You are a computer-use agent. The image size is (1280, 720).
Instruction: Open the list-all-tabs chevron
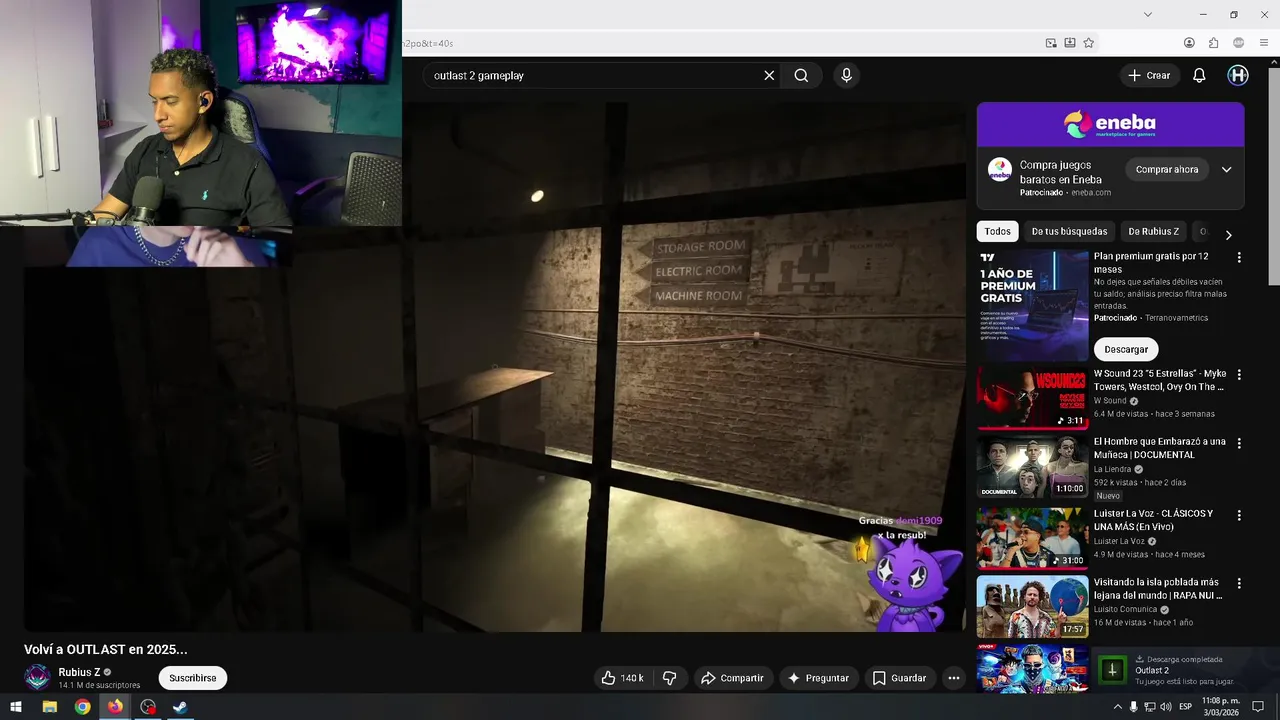[x=1148, y=14]
